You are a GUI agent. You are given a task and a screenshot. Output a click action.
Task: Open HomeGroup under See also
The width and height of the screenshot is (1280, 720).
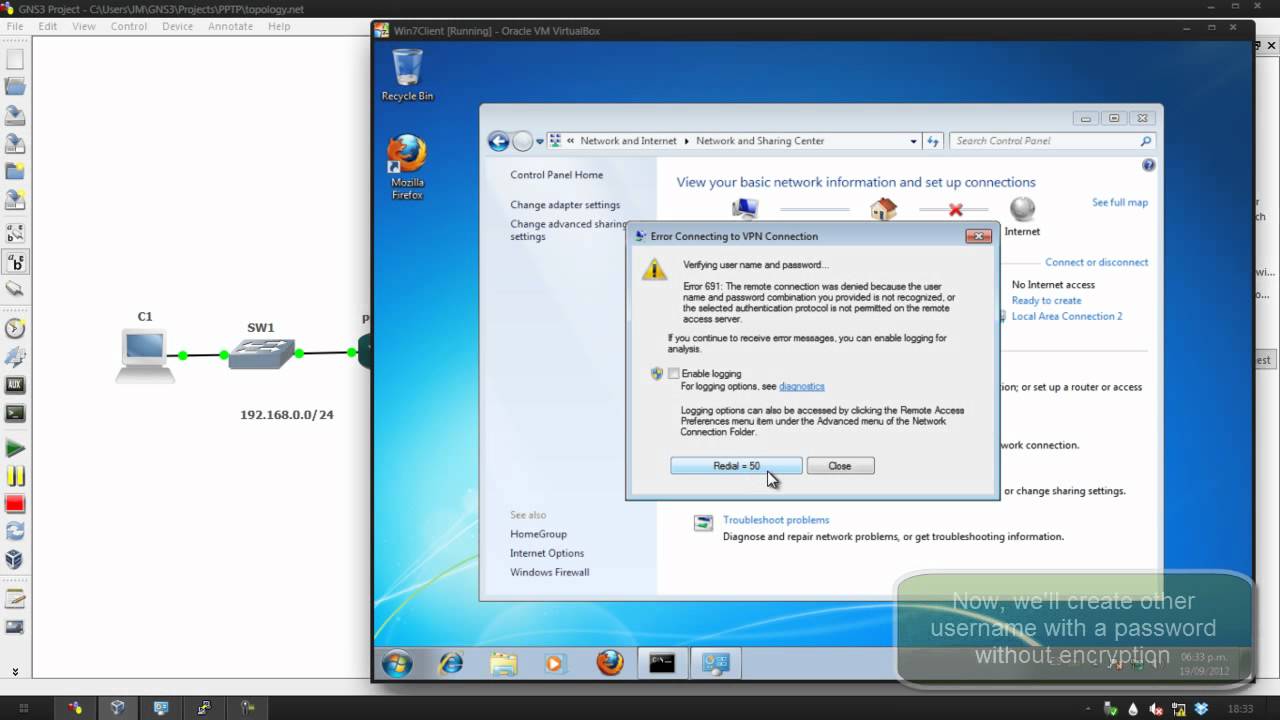538,534
